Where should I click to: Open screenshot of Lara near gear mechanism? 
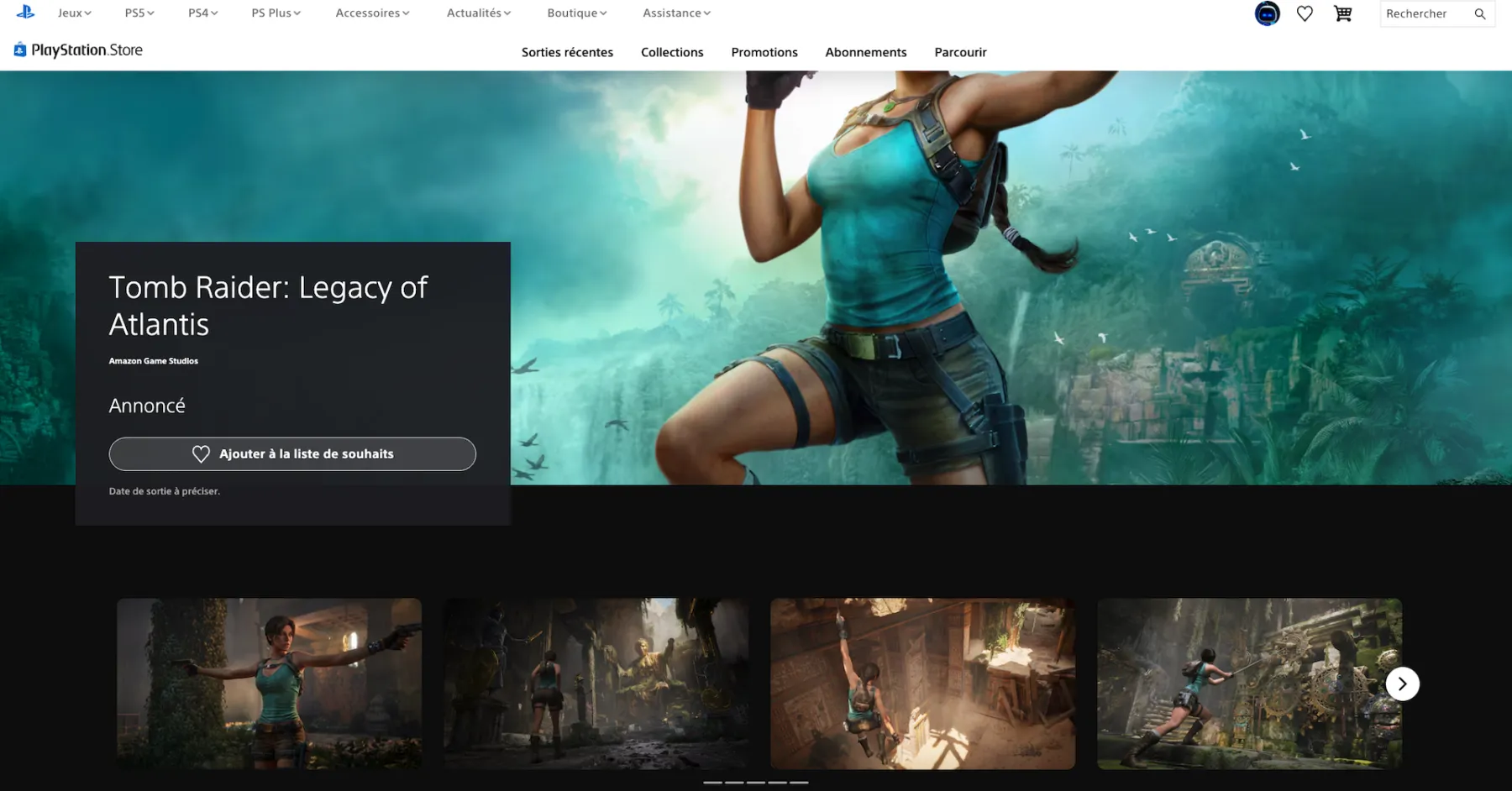pos(1249,684)
